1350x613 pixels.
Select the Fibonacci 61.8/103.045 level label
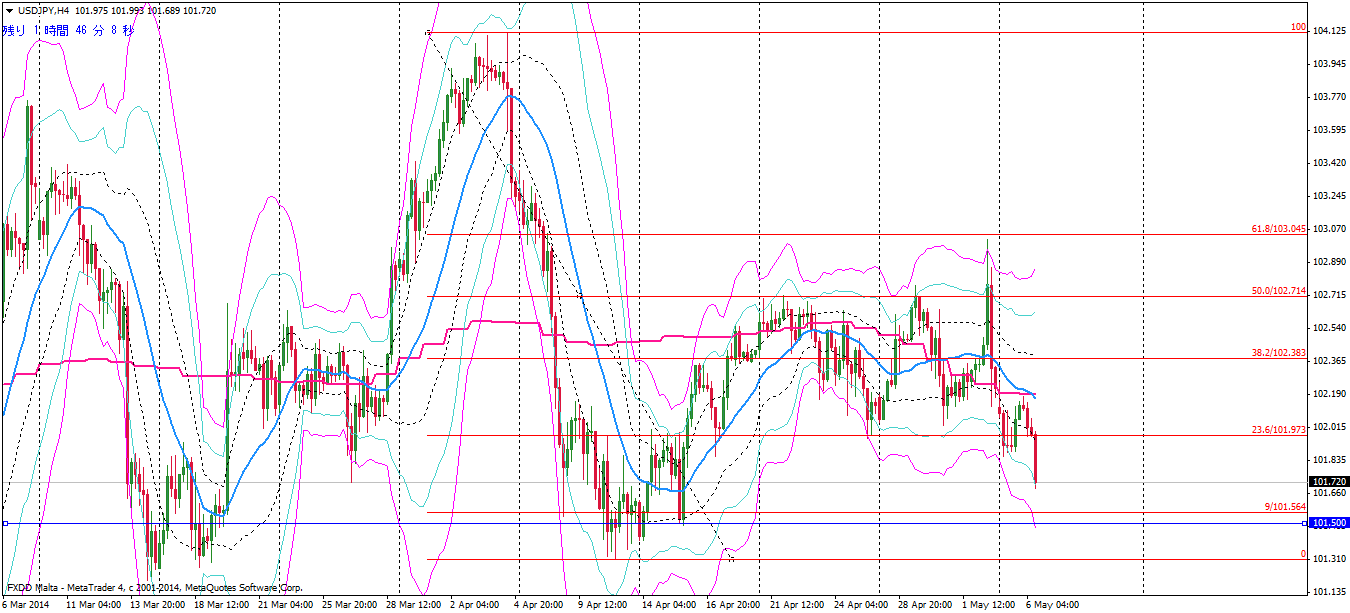pyautogui.click(x=1279, y=229)
